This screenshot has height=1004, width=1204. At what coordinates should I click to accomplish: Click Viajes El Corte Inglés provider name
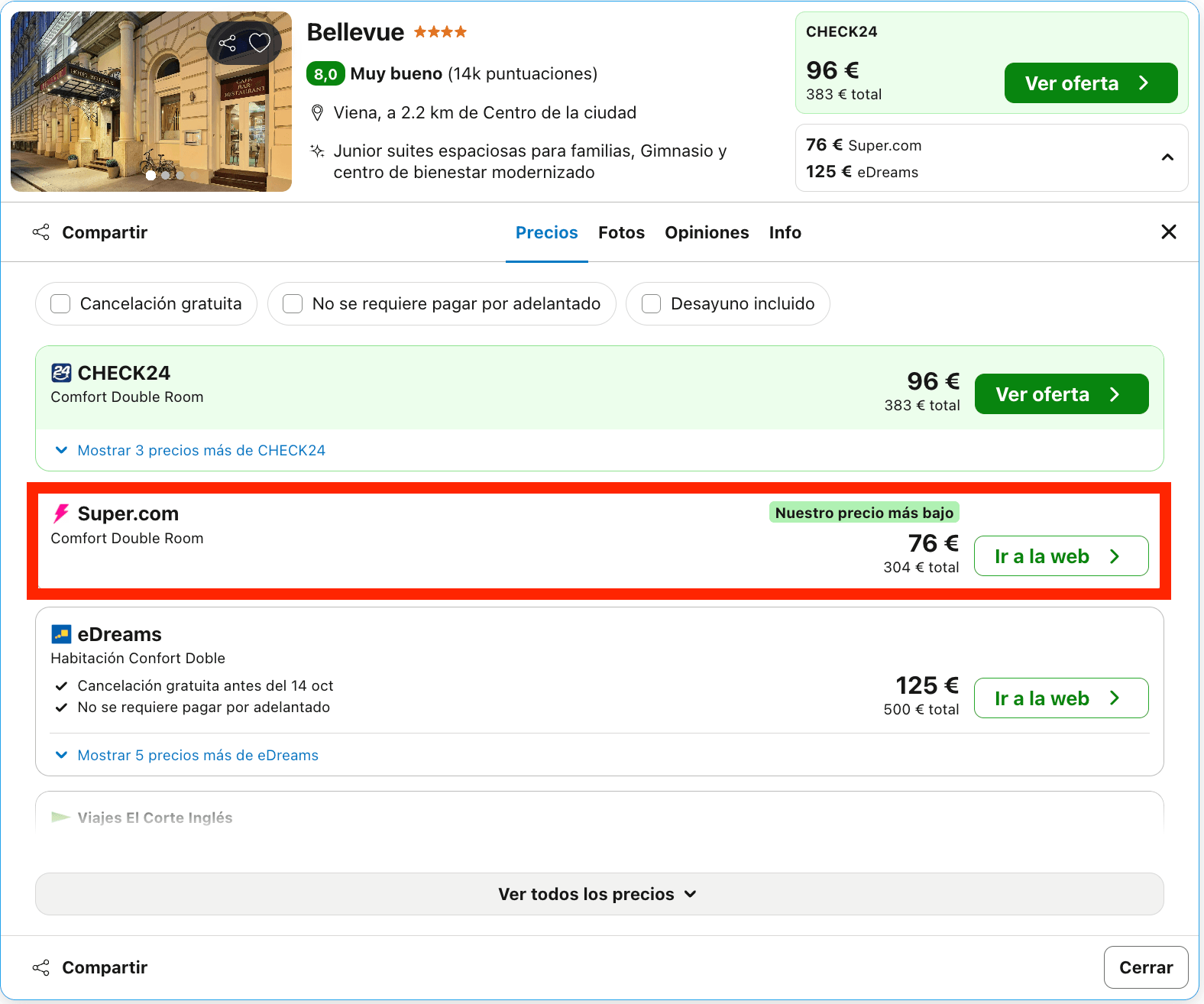coord(155,818)
